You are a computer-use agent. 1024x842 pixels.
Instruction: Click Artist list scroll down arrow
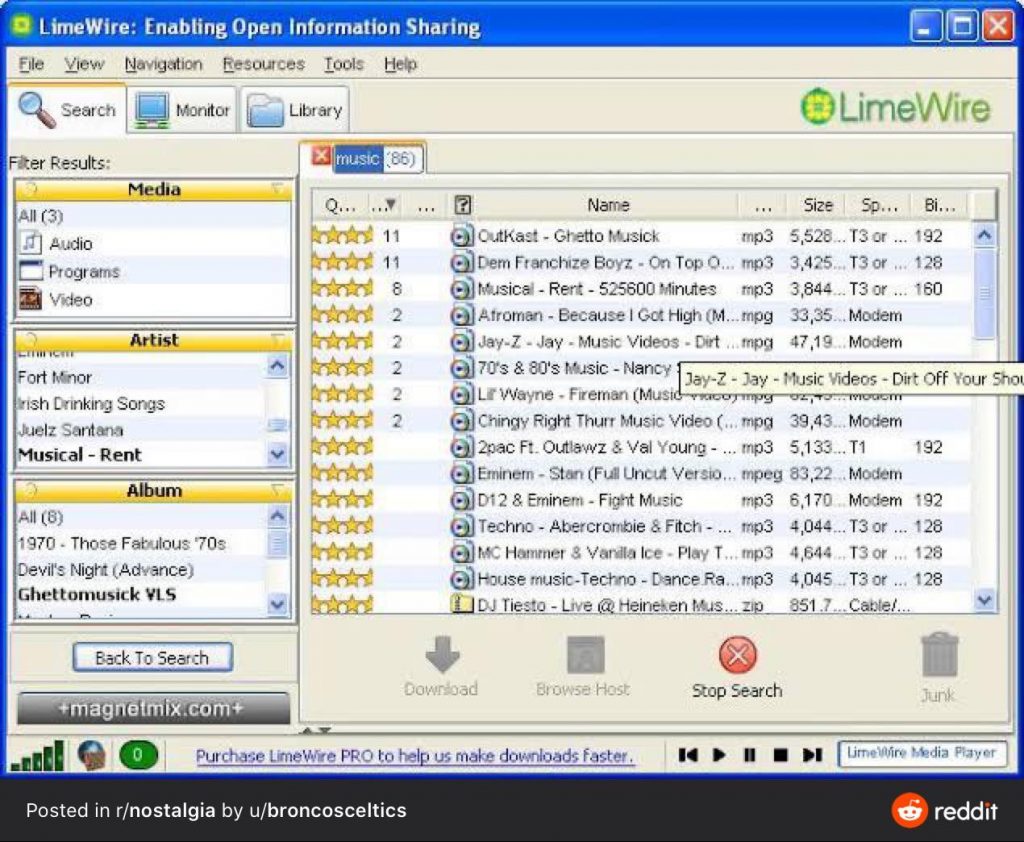click(278, 453)
